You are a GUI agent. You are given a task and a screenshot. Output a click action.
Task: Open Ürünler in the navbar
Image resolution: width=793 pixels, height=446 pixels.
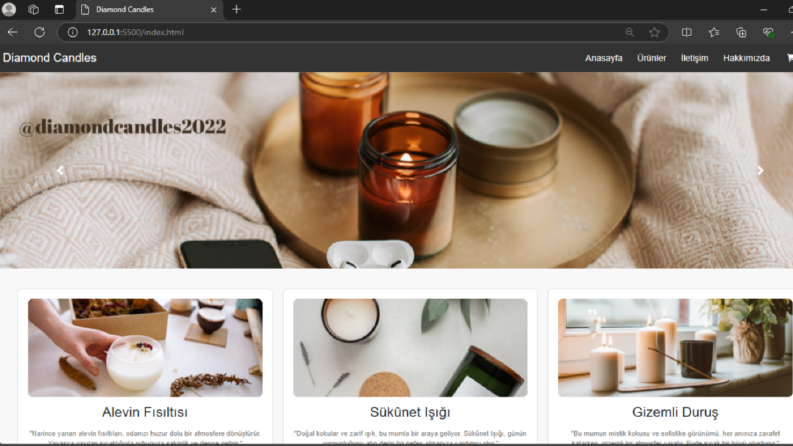point(651,58)
